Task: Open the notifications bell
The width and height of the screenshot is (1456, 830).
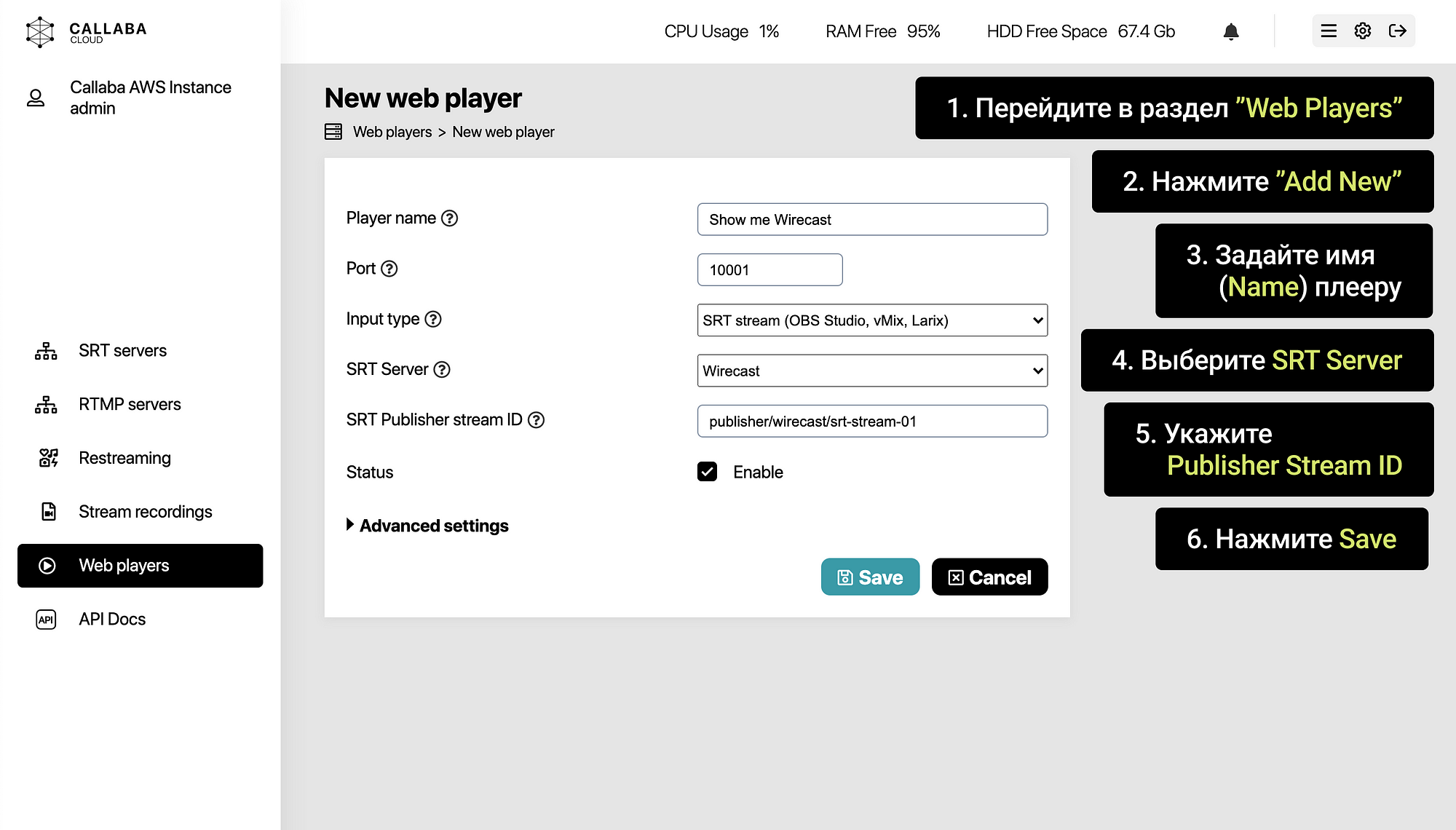Action: pos(1231,31)
